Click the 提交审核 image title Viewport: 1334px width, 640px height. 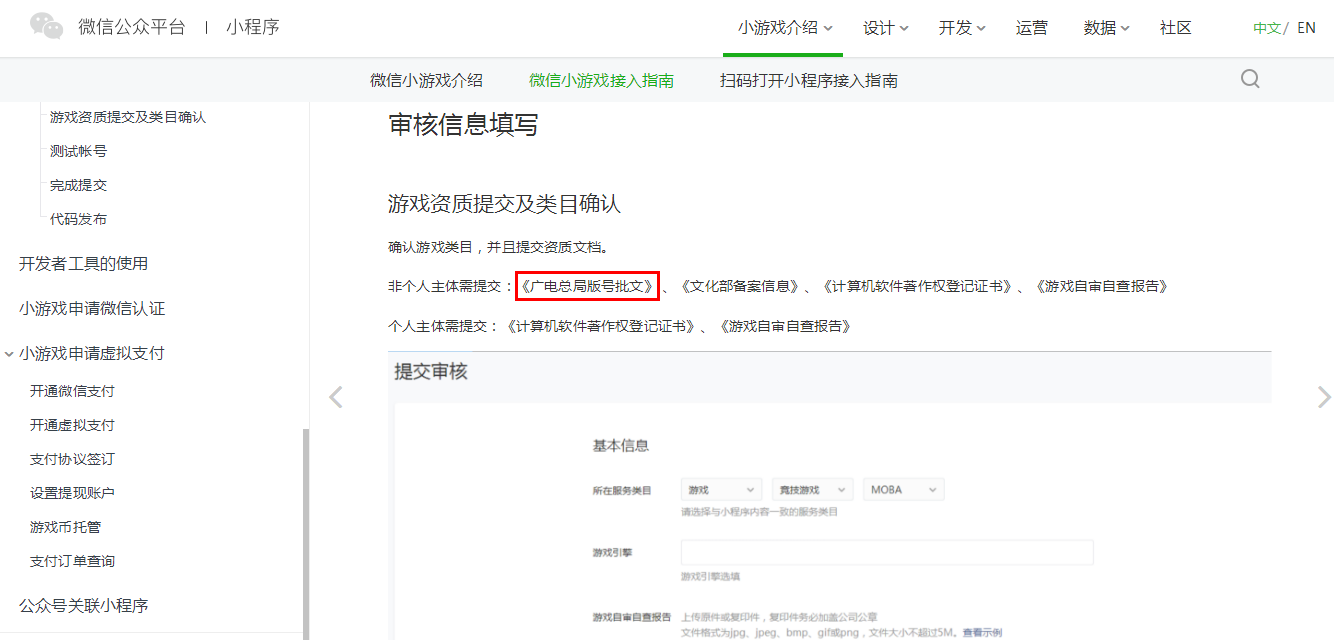tap(431, 371)
